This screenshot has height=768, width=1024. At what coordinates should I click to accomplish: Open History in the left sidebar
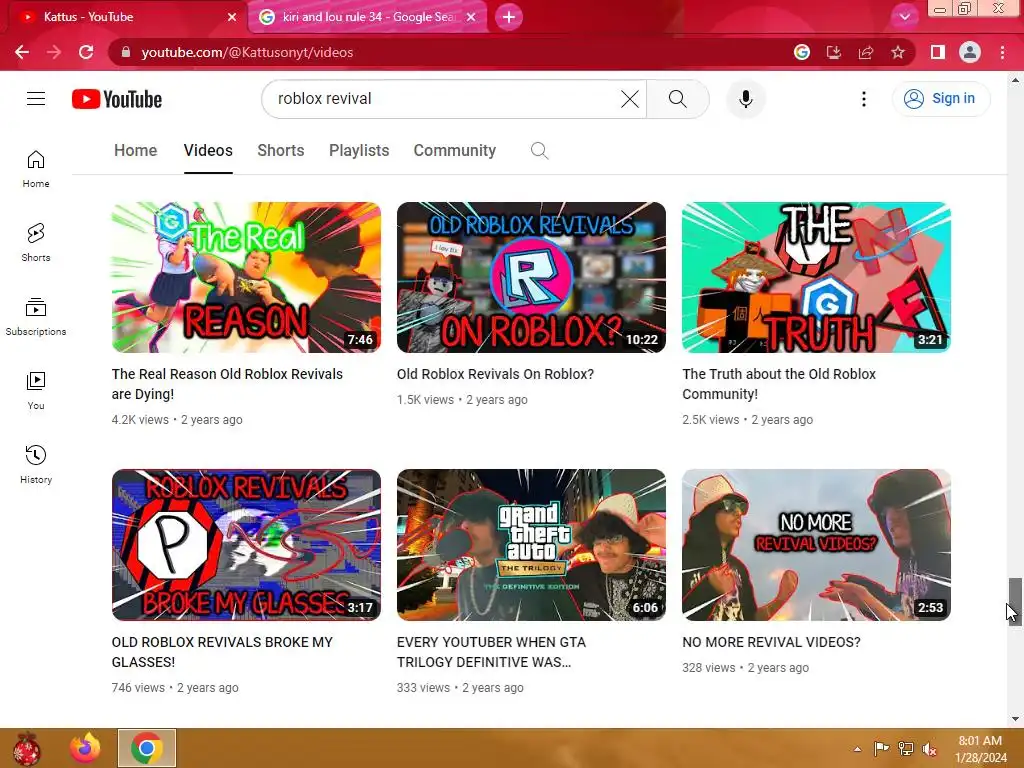coord(36,464)
